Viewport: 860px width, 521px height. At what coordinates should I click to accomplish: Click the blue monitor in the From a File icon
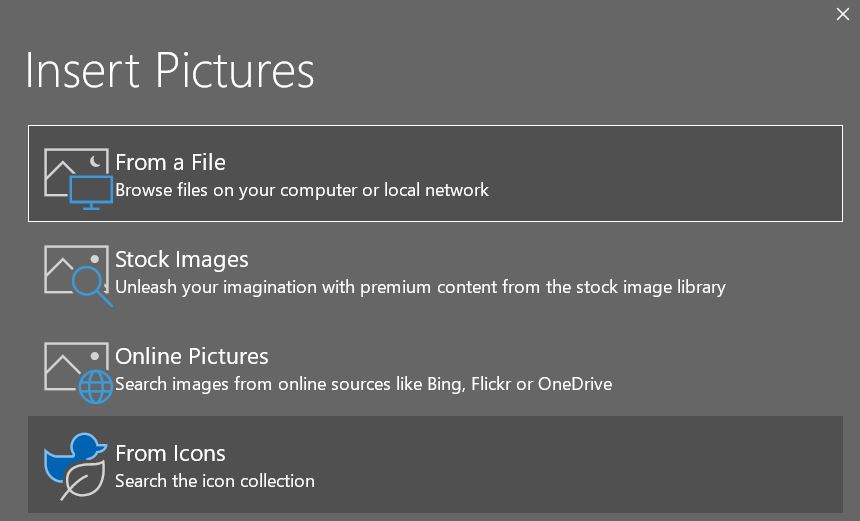coord(92,190)
